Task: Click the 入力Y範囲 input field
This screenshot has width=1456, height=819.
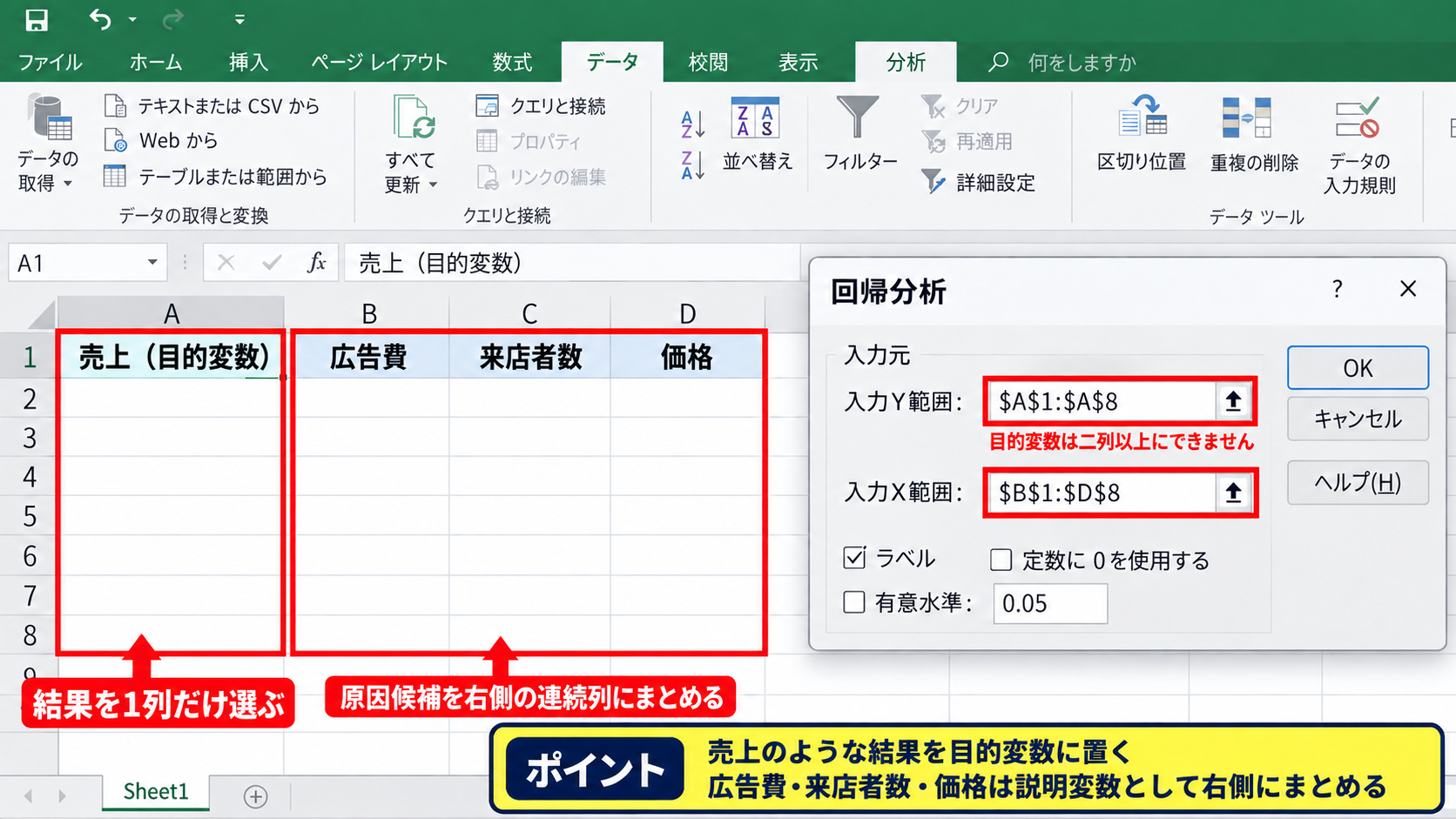Action: pos(1102,401)
